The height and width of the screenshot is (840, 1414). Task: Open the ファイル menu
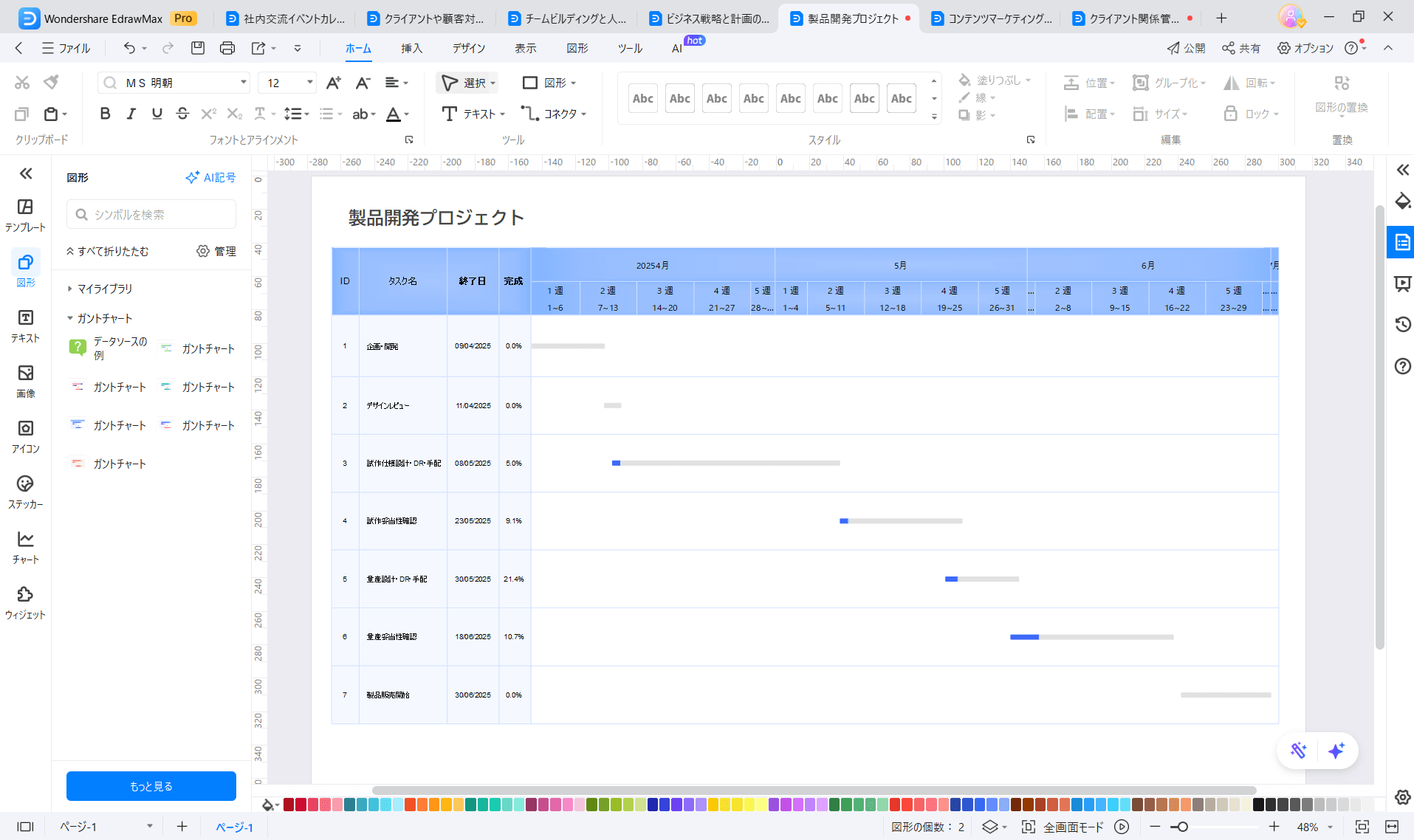(66, 48)
